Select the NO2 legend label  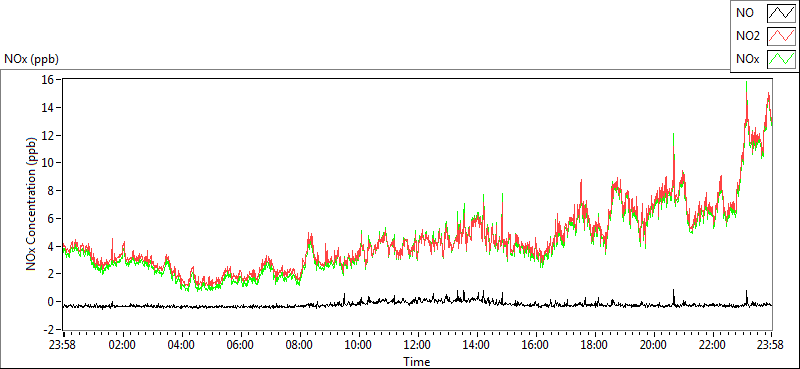[748, 36]
